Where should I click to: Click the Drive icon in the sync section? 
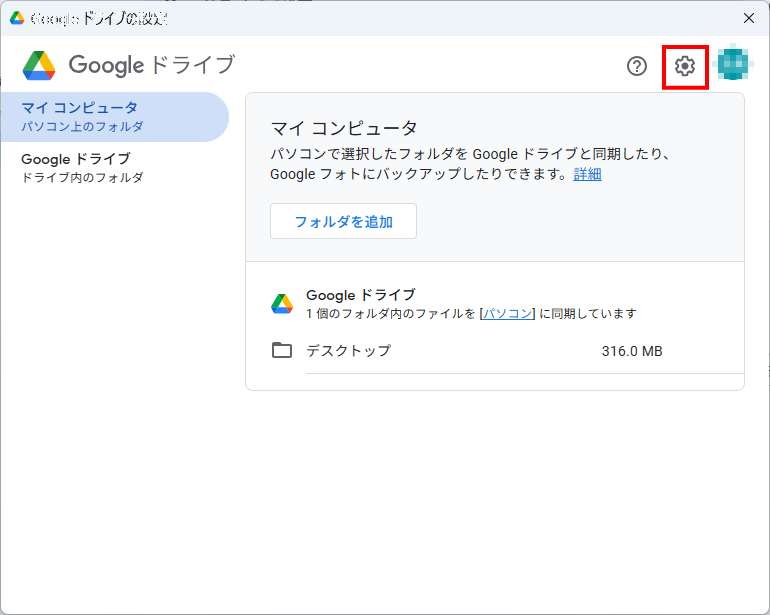point(282,304)
